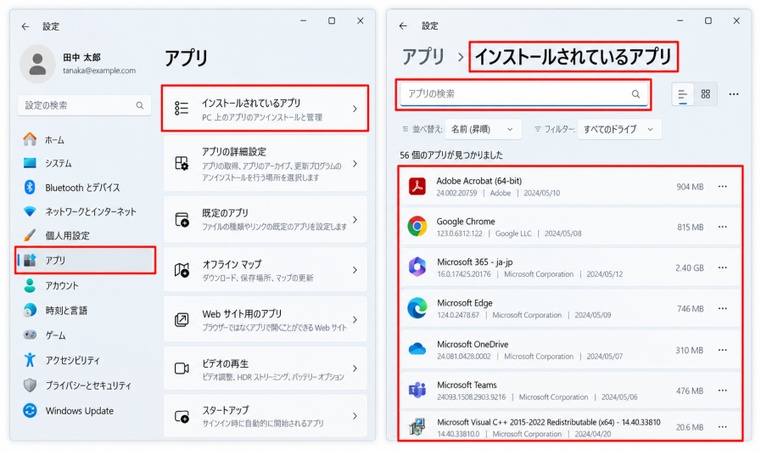Click the chevron on the アプリの詳細設定 row
The height and width of the screenshot is (450, 761).
tap(355, 164)
